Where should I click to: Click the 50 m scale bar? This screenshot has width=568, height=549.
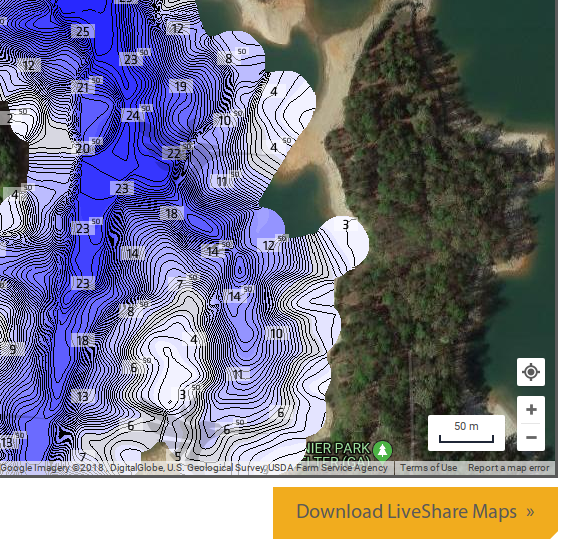click(466, 433)
